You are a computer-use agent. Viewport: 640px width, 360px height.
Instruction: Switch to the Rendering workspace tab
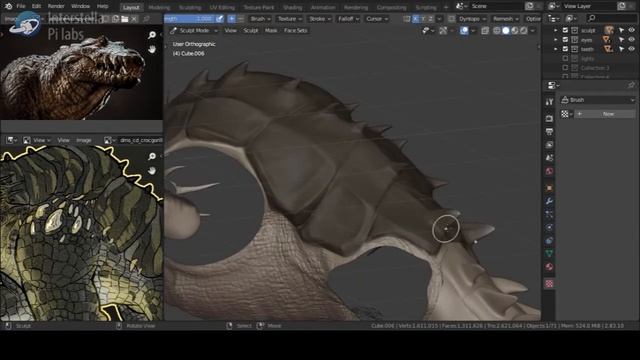click(x=356, y=7)
